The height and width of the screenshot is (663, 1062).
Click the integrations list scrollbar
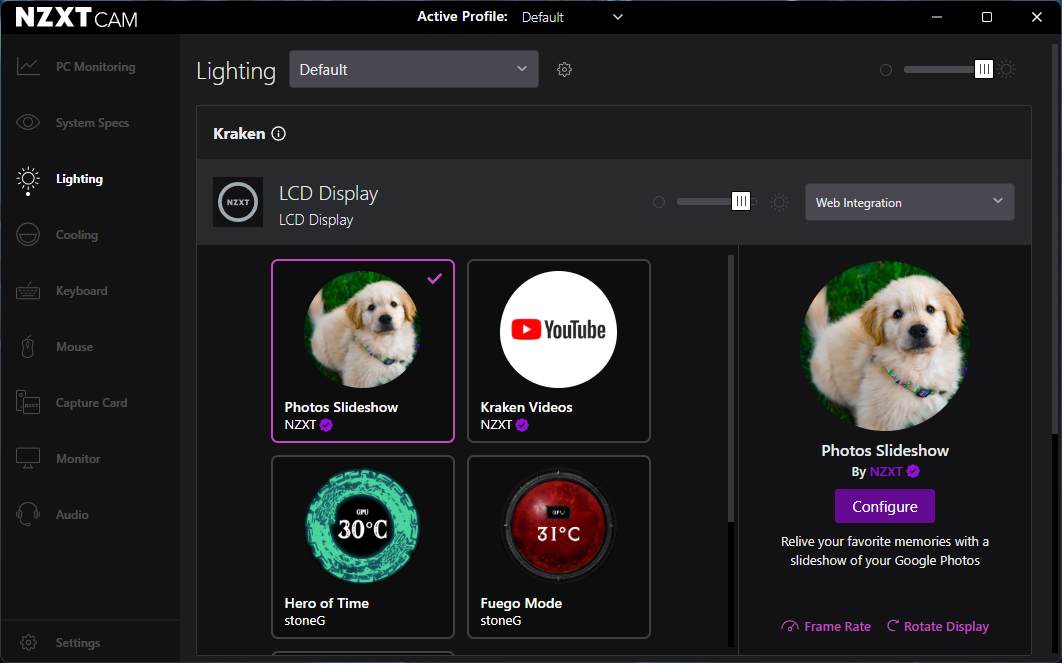point(730,389)
